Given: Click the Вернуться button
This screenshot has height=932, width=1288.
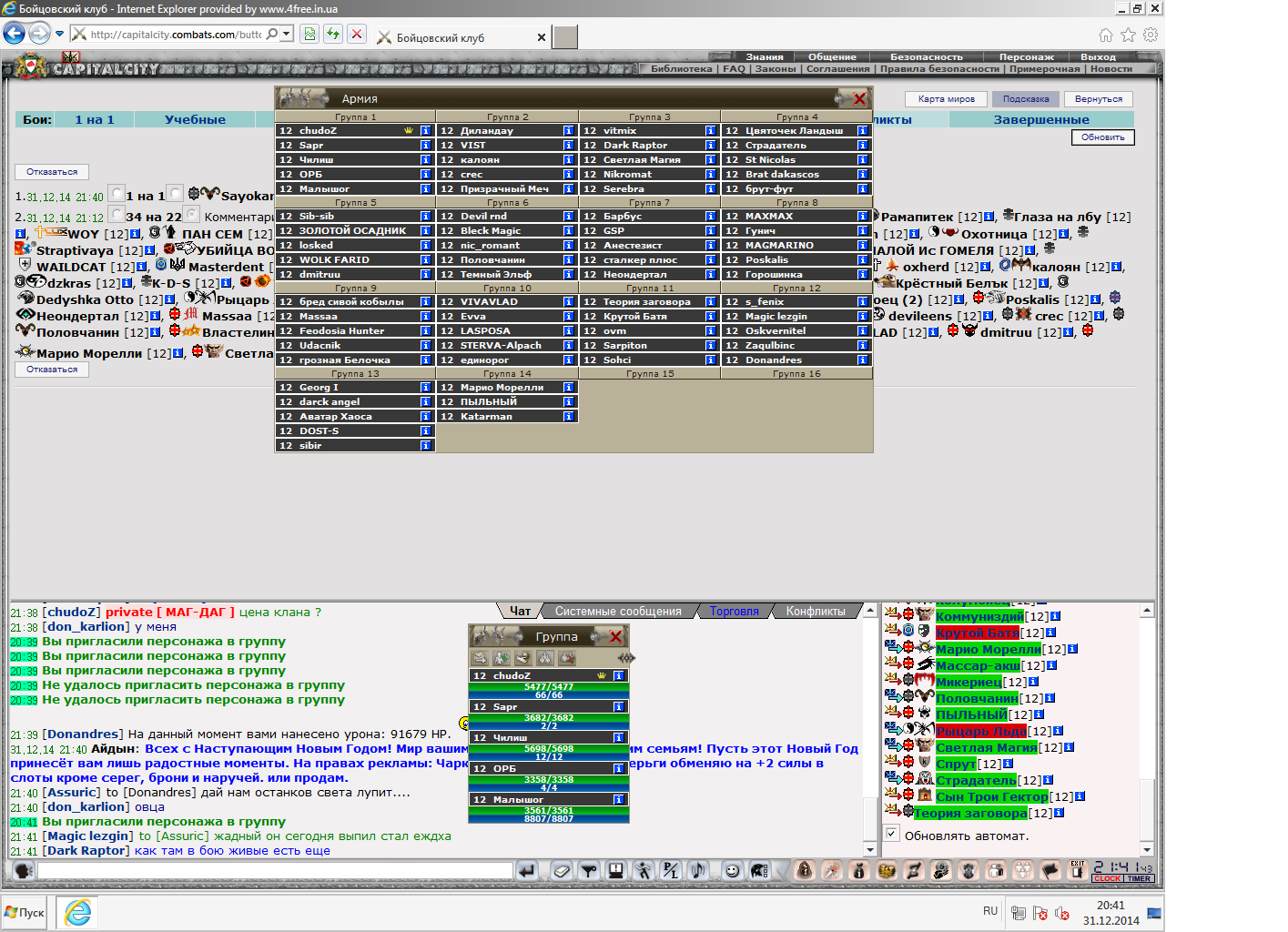Looking at the screenshot, I should [1099, 99].
